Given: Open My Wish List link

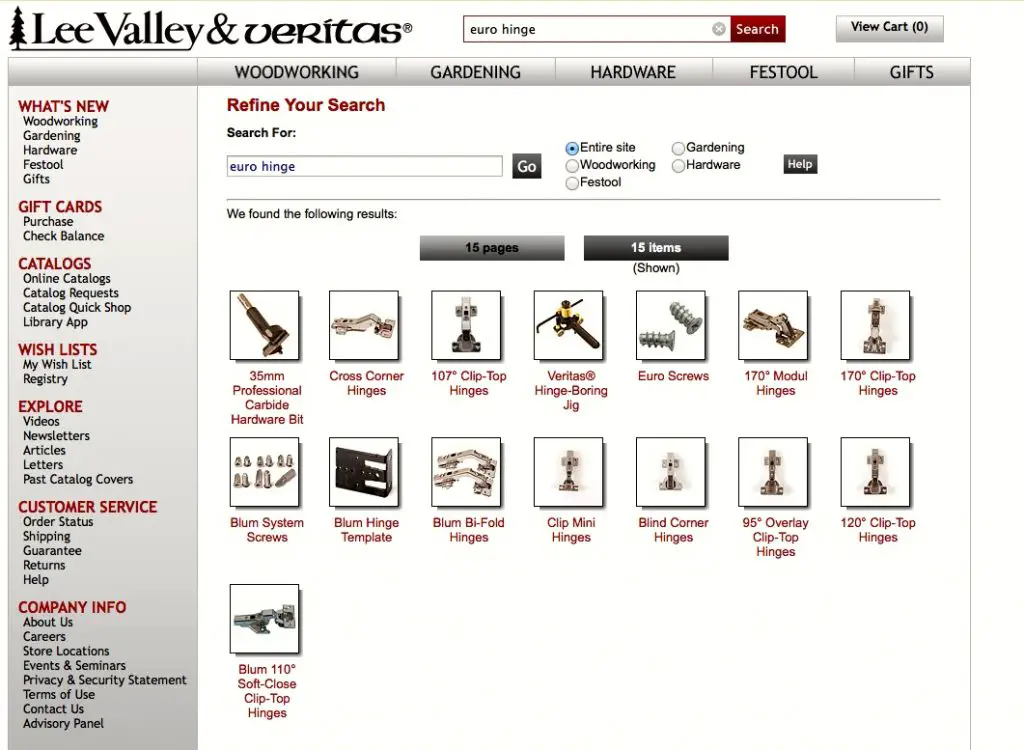Looking at the screenshot, I should point(57,365).
